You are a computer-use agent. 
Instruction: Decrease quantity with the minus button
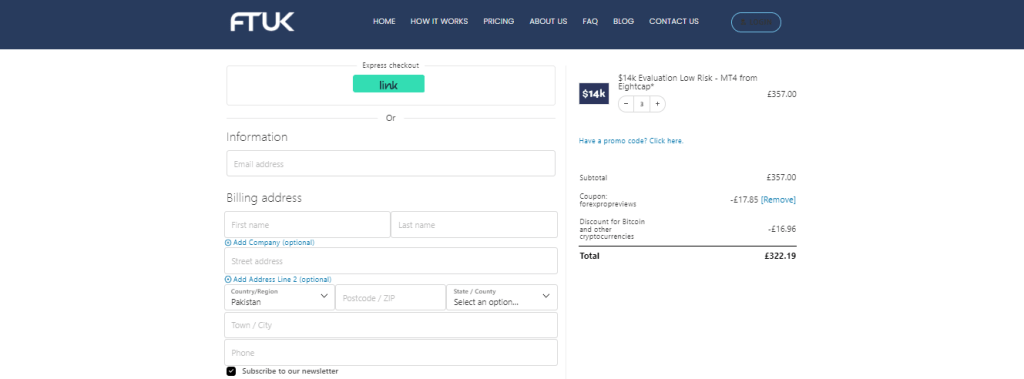[x=626, y=104]
